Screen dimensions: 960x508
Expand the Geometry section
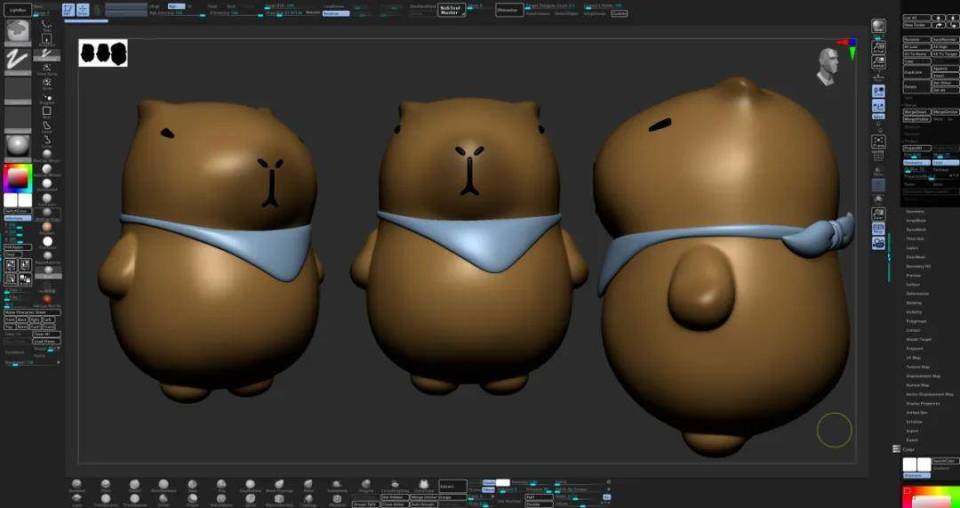click(x=914, y=211)
